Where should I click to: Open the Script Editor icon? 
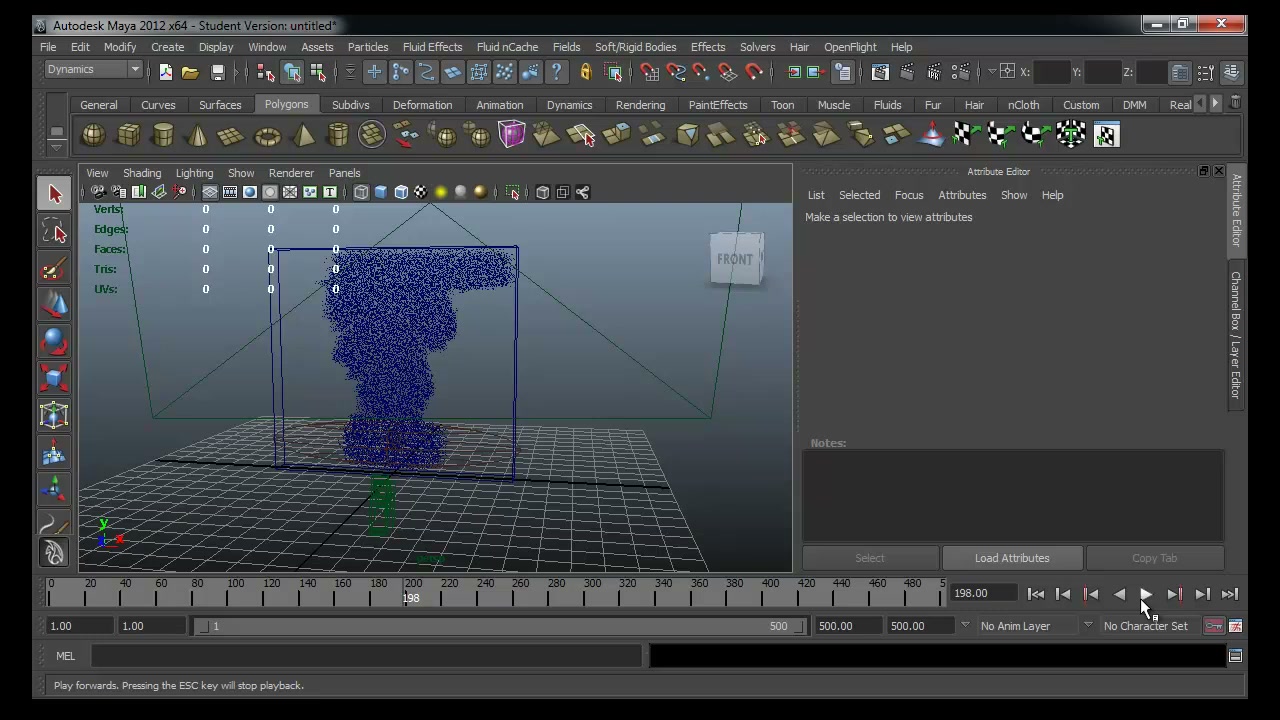(x=1235, y=656)
